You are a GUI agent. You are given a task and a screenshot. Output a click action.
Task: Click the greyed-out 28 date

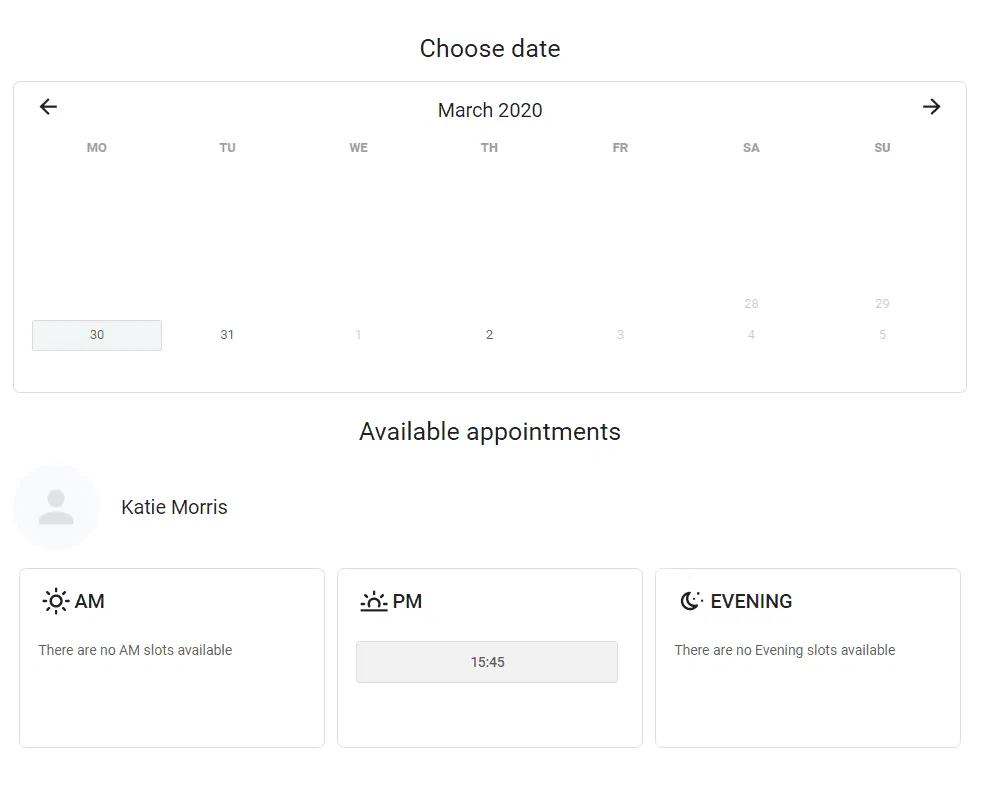(751, 304)
